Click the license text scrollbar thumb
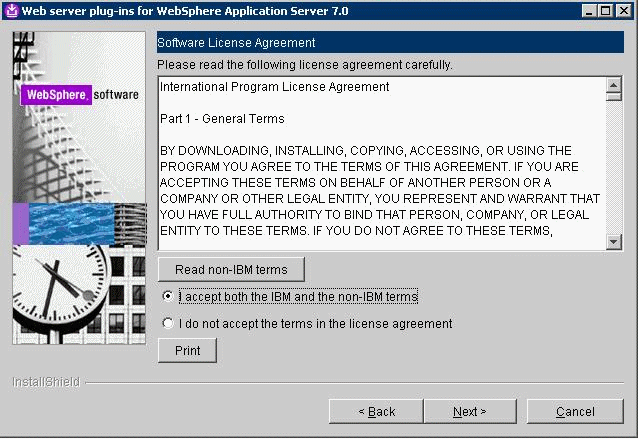The width and height of the screenshot is (638, 439). point(614,97)
